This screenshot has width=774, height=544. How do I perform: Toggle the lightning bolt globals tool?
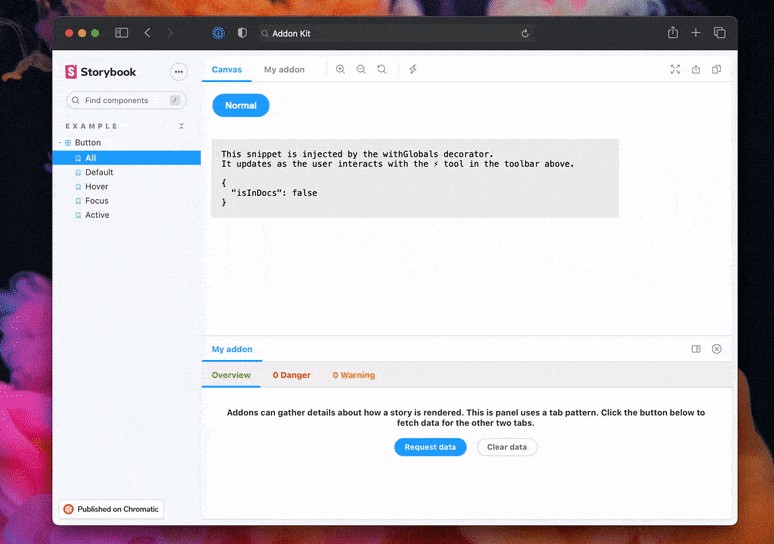click(413, 70)
